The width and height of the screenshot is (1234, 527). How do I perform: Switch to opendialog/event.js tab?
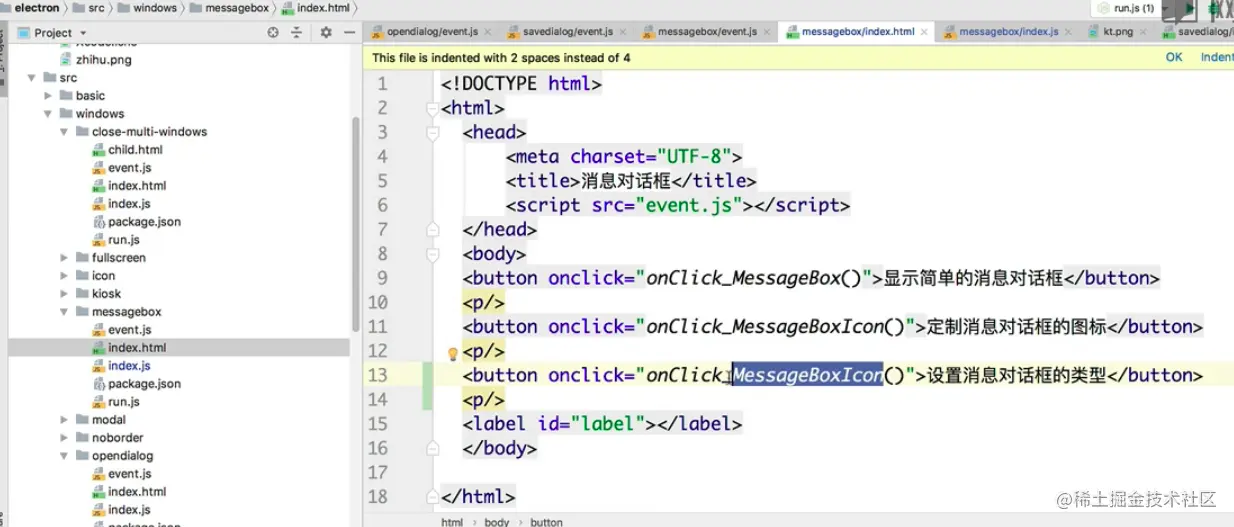coord(431,32)
